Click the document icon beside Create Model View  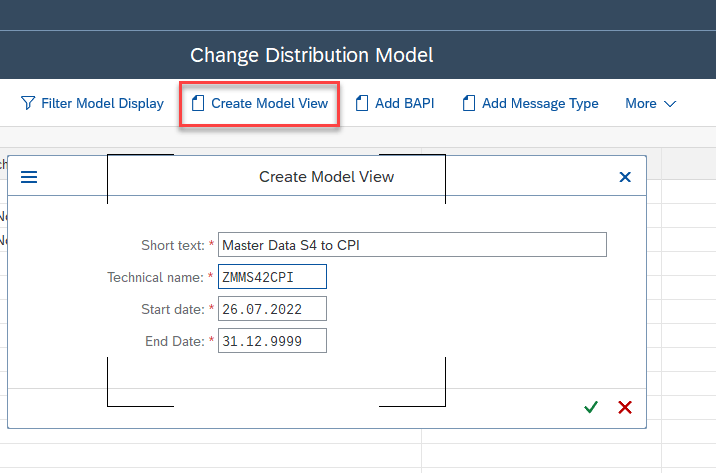coord(198,104)
